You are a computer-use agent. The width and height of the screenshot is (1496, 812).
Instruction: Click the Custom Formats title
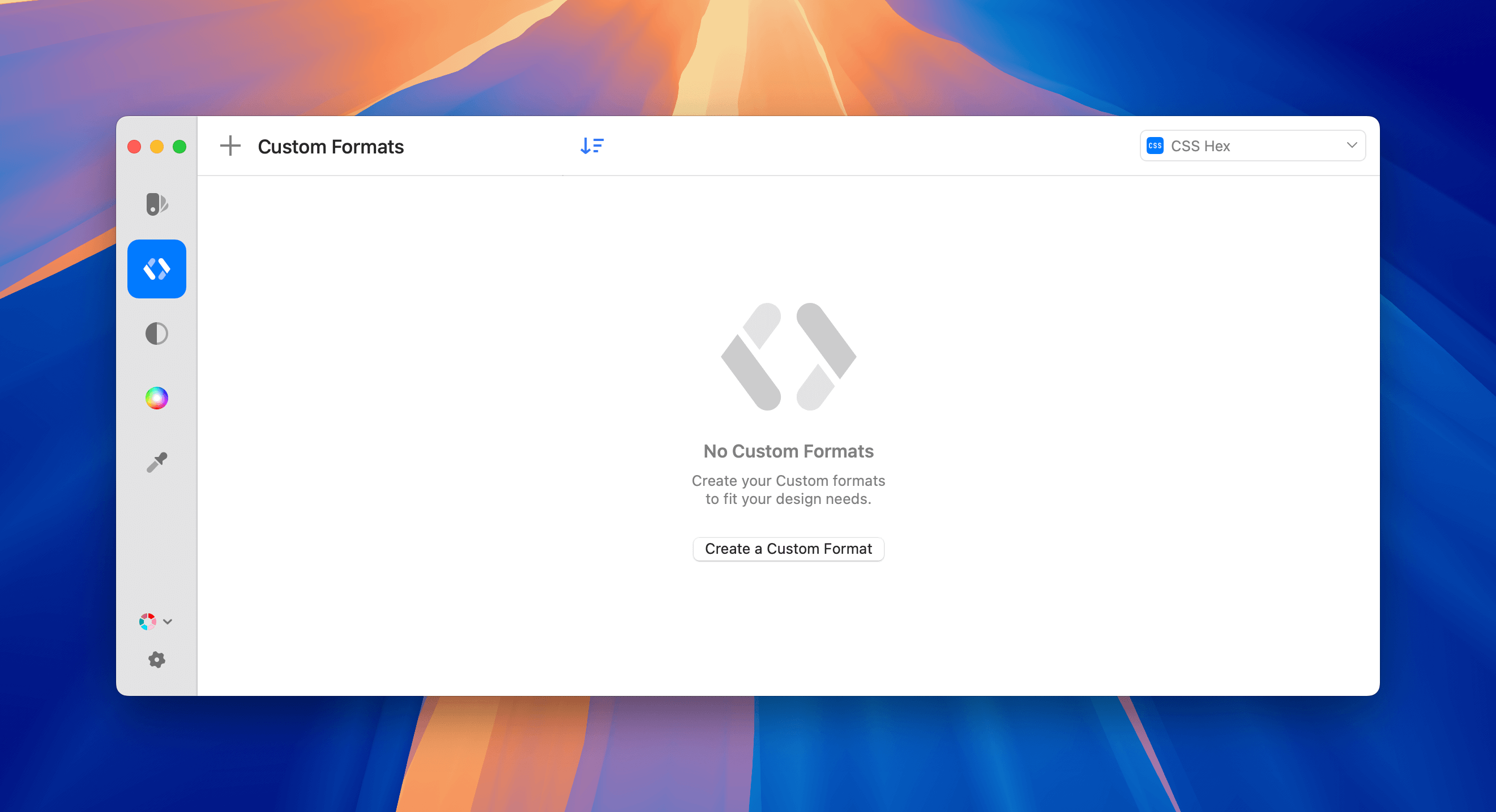[331, 146]
